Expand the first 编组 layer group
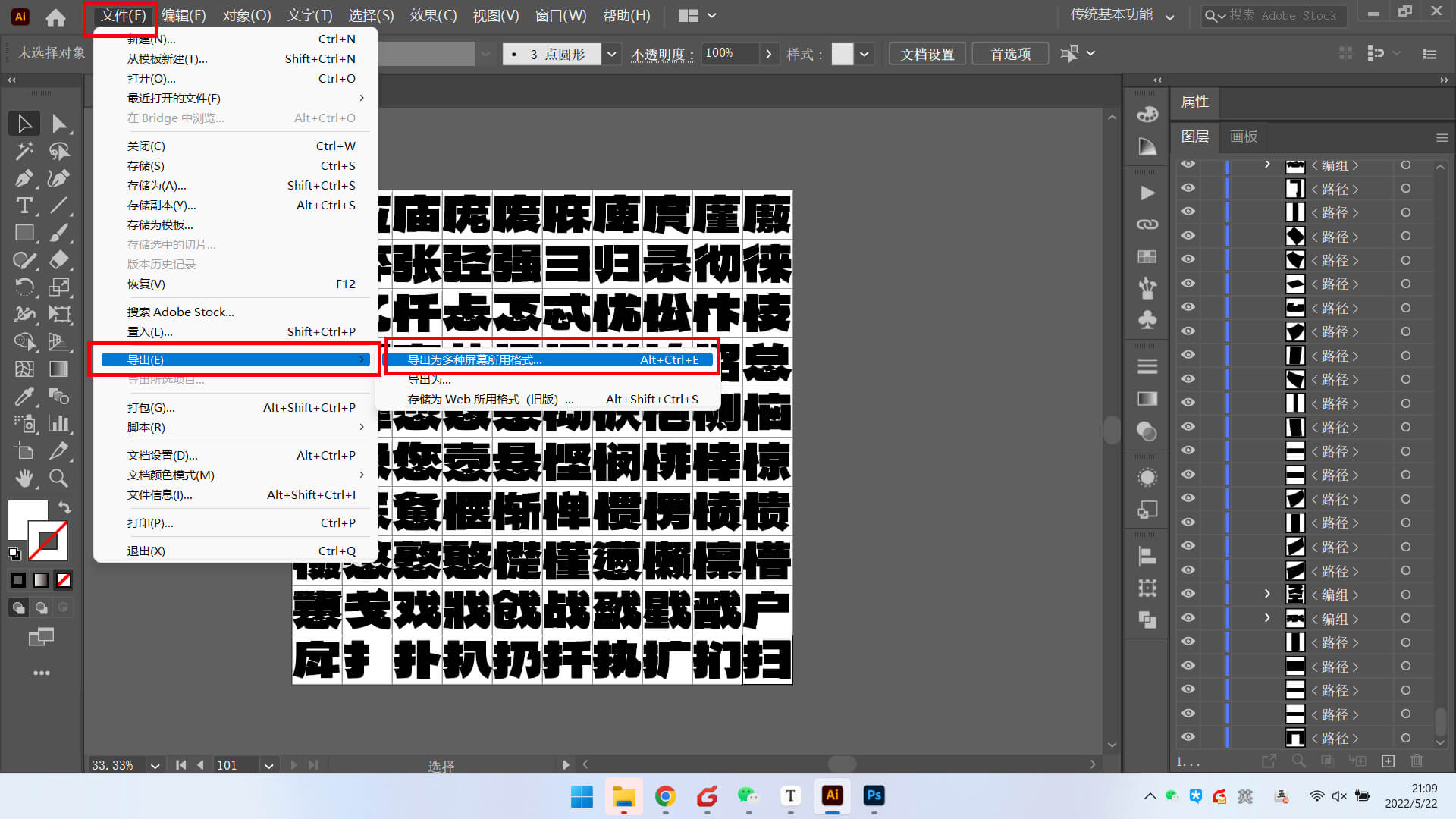The width and height of the screenshot is (1456, 819). pyautogui.click(x=1266, y=165)
